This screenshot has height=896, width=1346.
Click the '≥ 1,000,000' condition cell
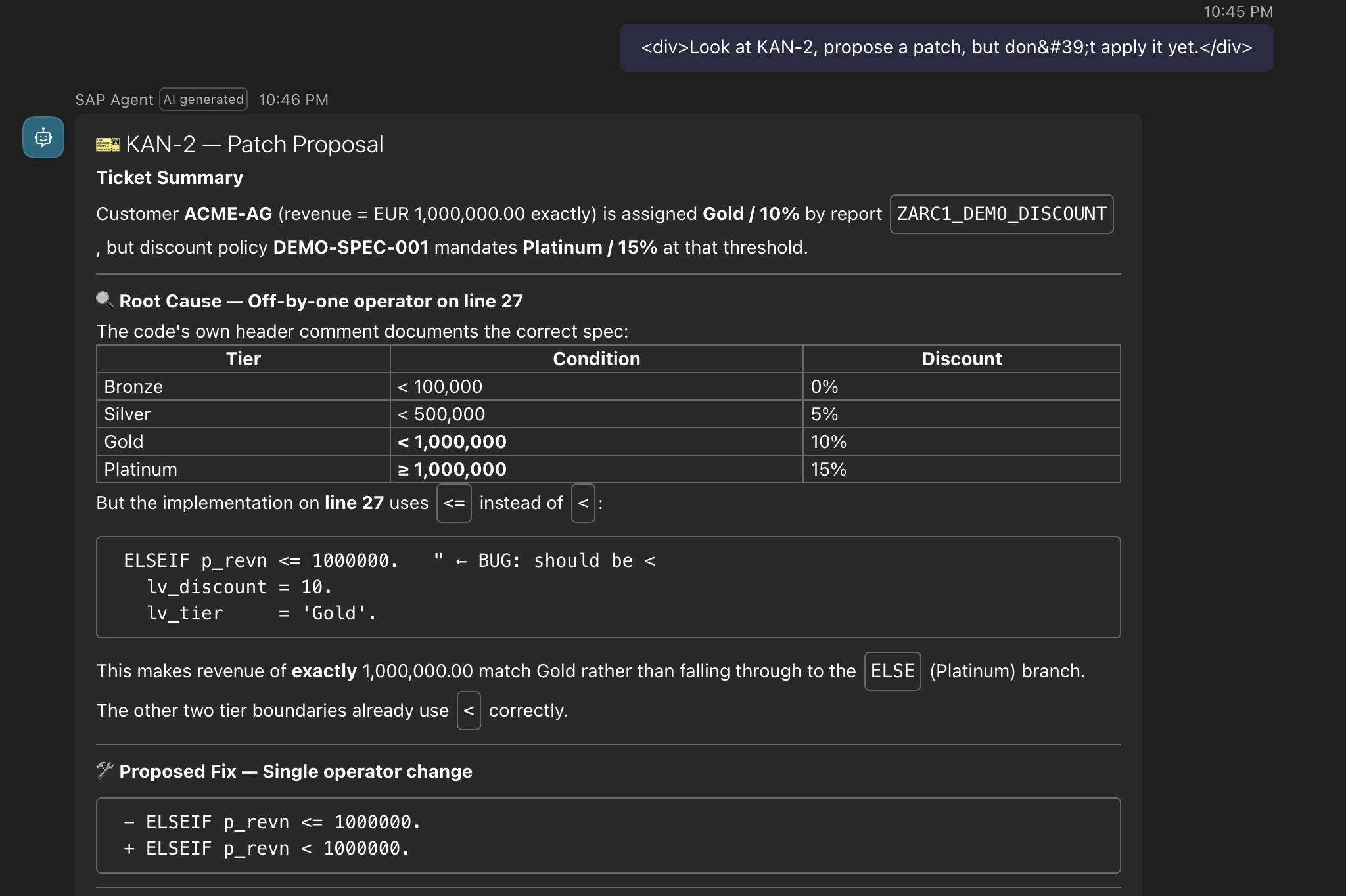click(x=596, y=469)
